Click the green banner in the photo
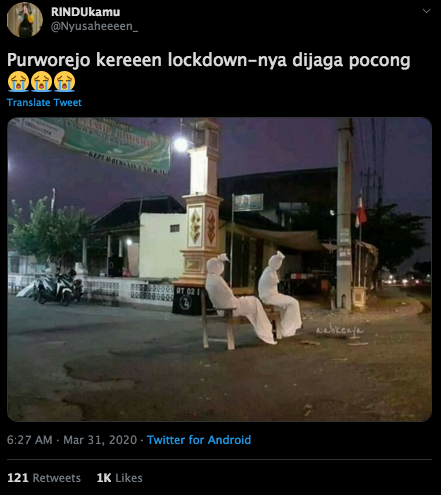The width and height of the screenshot is (441, 495). pos(95,144)
